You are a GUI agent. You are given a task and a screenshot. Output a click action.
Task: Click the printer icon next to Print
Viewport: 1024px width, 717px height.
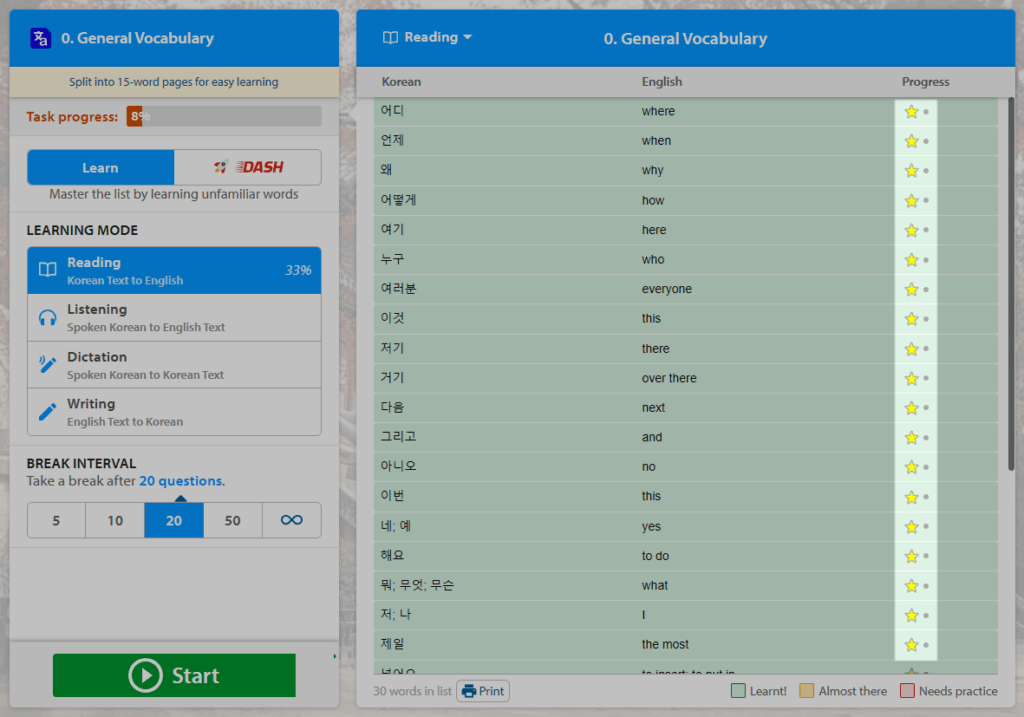point(469,691)
